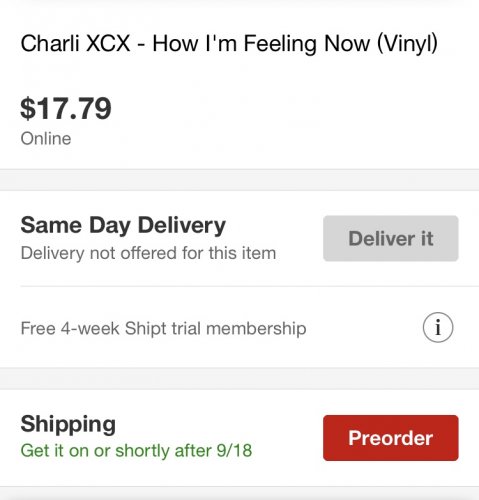This screenshot has width=479, height=500.
Task: Click the word '(Vinyl)' in the title
Action: coord(407,44)
